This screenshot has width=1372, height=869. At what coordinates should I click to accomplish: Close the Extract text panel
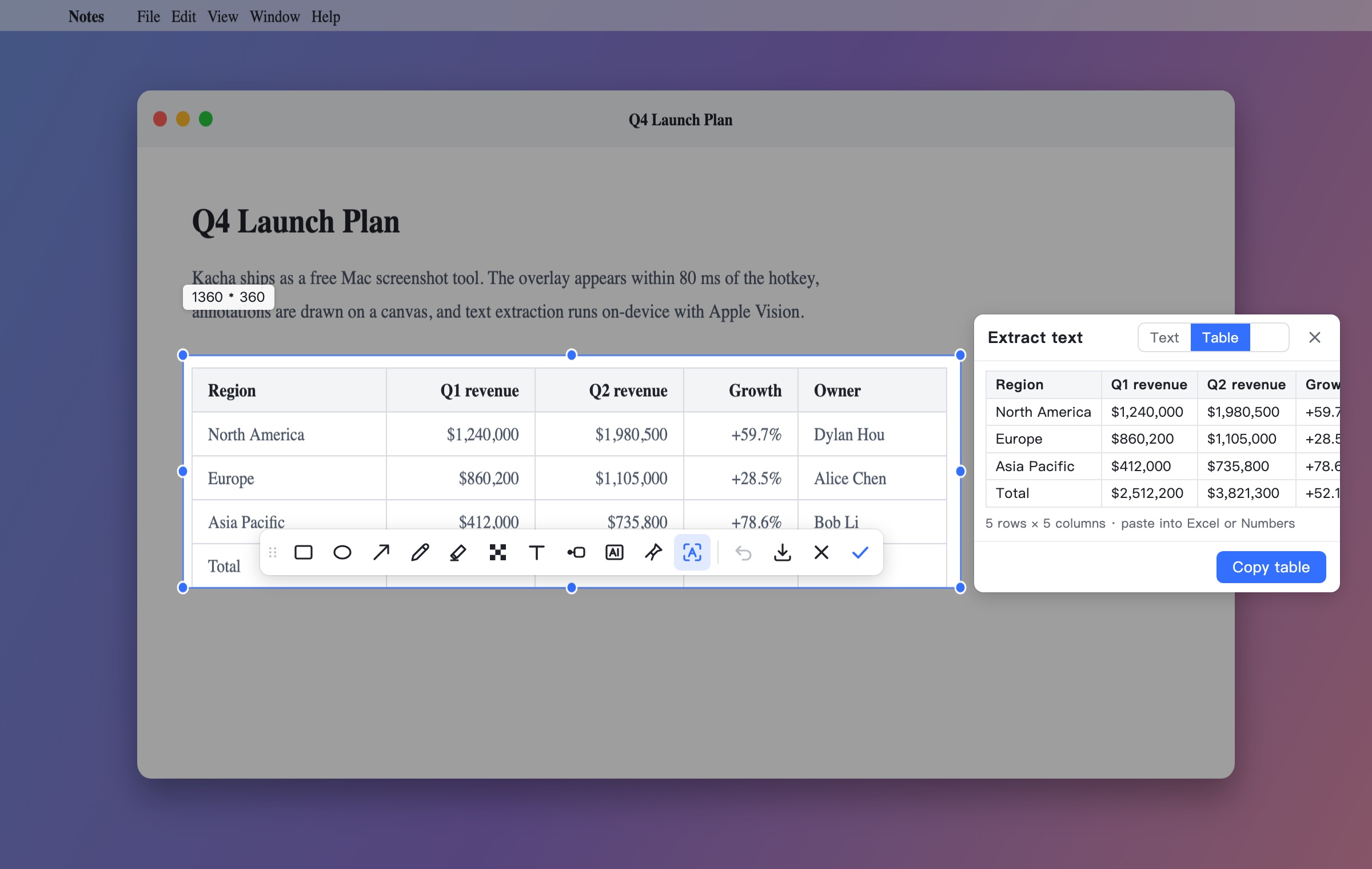[1314, 337]
